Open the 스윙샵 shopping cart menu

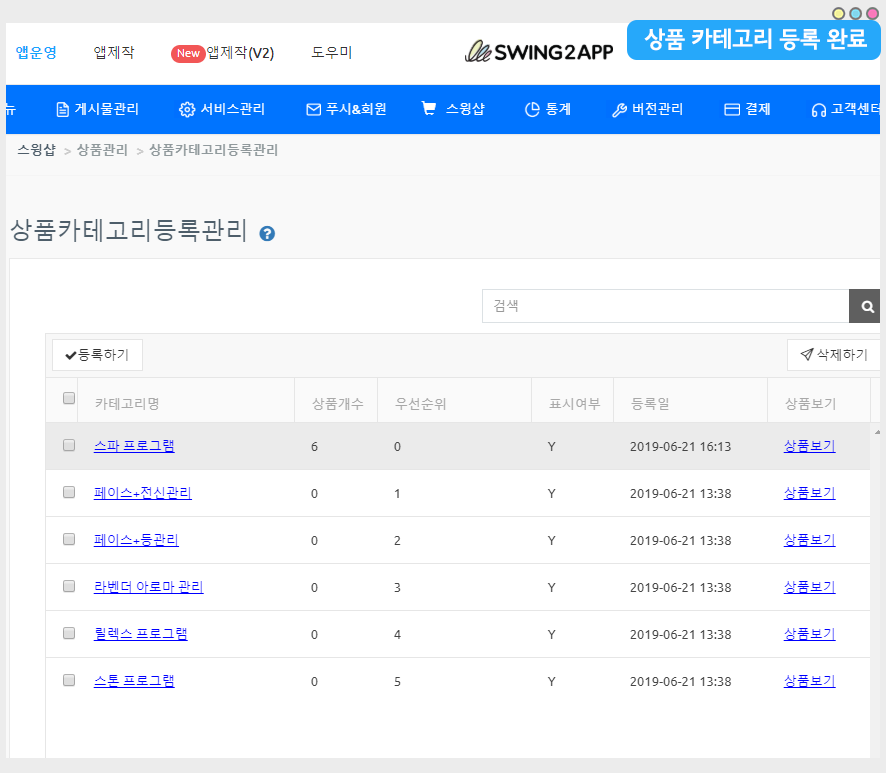point(453,110)
